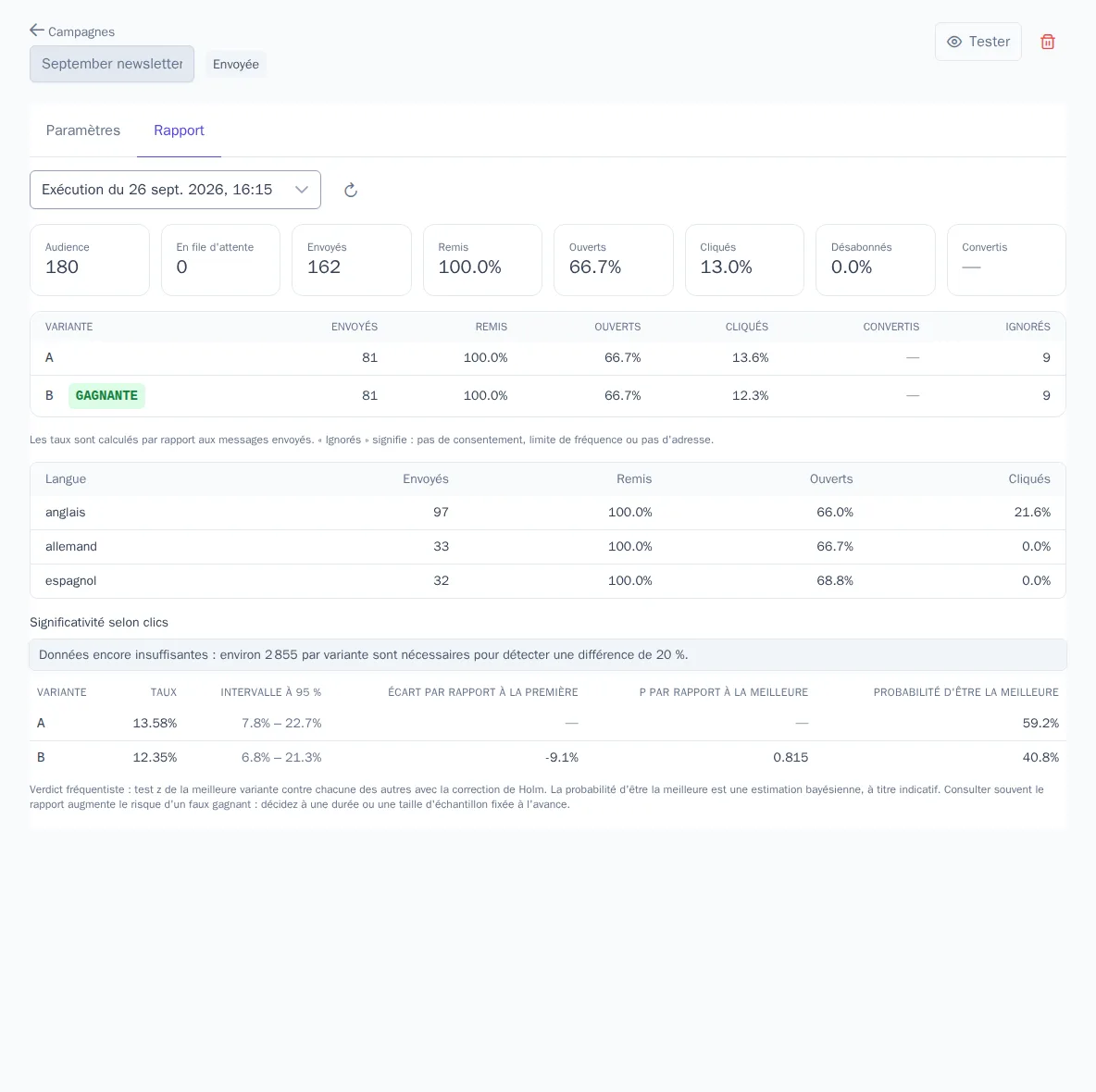This screenshot has width=1096, height=1092.
Task: Click the Désabonnés 0.0% stat card
Action: tap(876, 260)
